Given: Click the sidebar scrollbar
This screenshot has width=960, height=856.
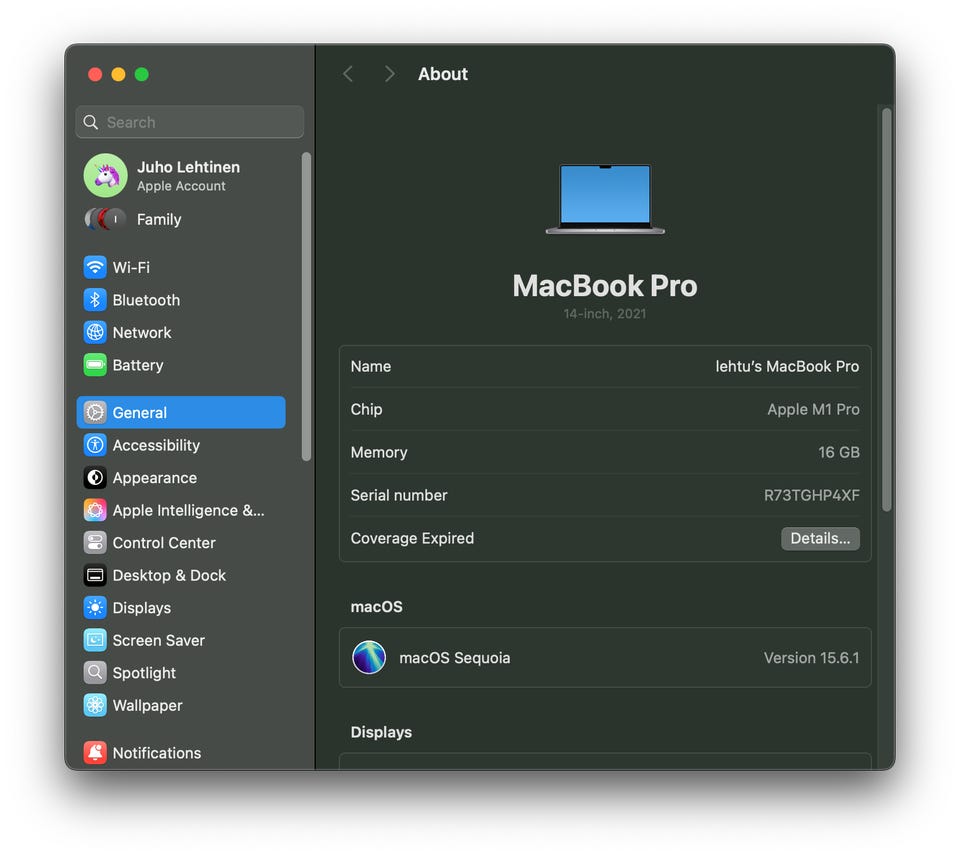Looking at the screenshot, I should click(306, 306).
